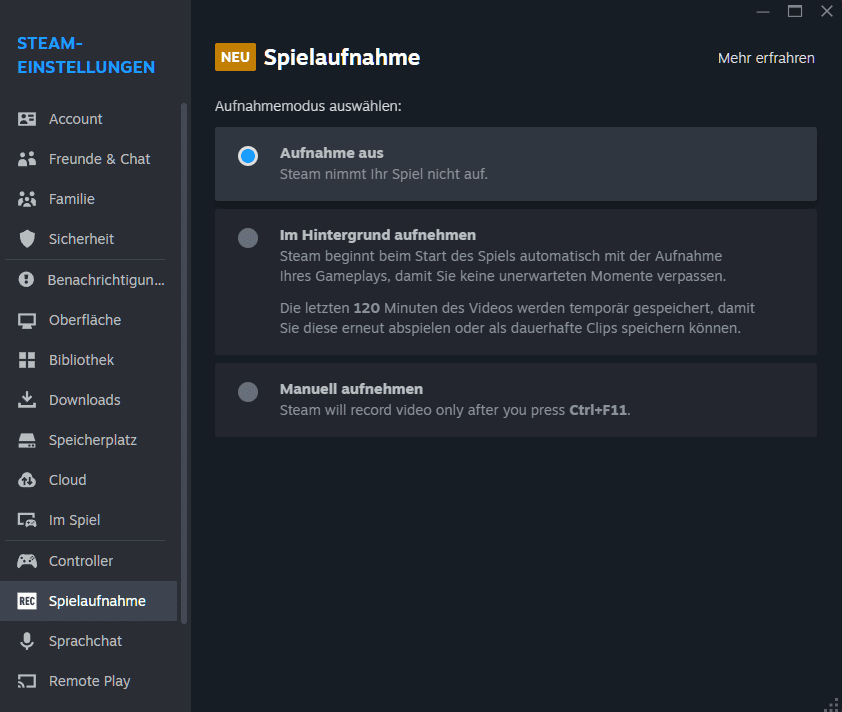Choose Manuell aufnehmen recording mode

[x=248, y=392]
